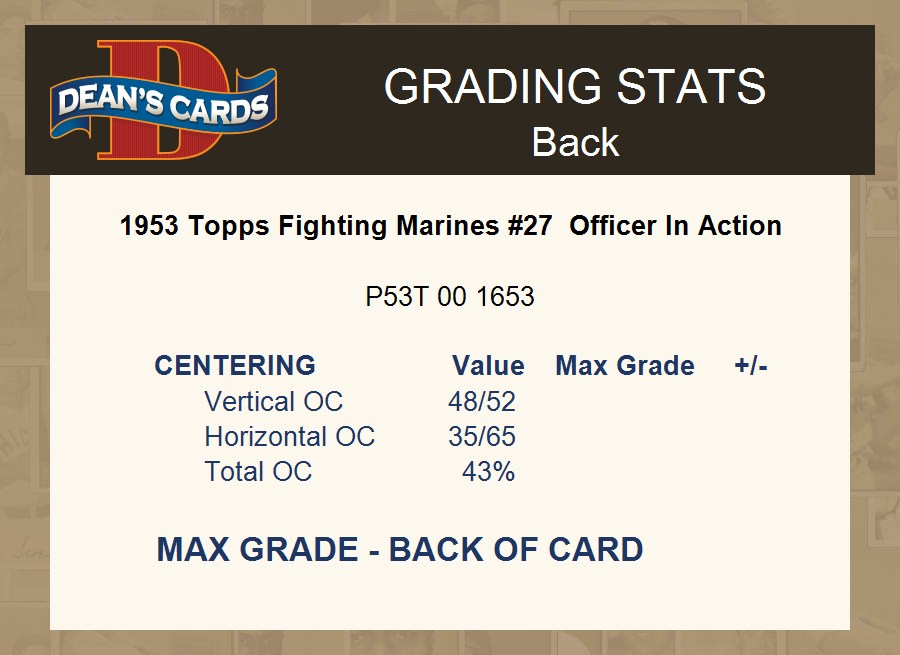This screenshot has height=655, width=900.
Task: Click the 35/65 horizontal centering value
Action: click(x=482, y=437)
